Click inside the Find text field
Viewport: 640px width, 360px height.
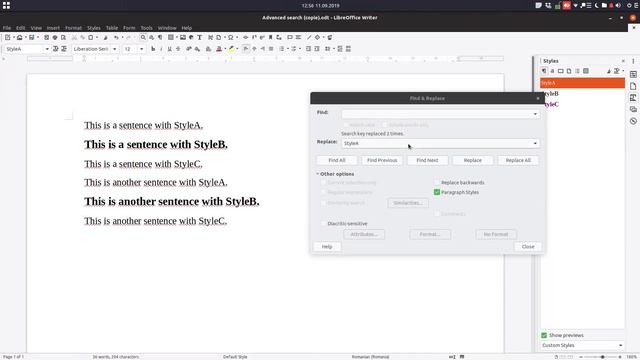[437, 114]
